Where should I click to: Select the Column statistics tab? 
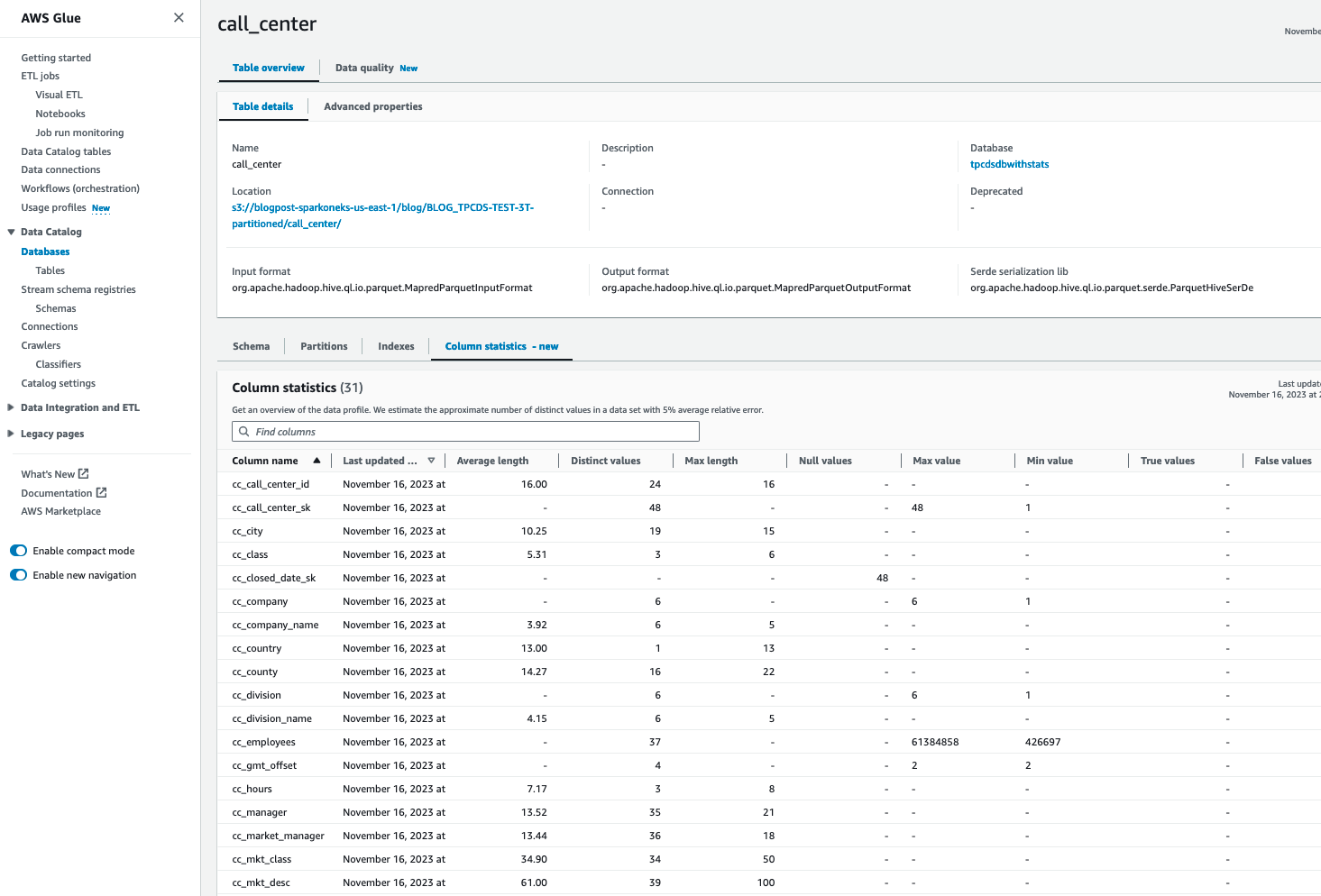pyautogui.click(x=501, y=346)
